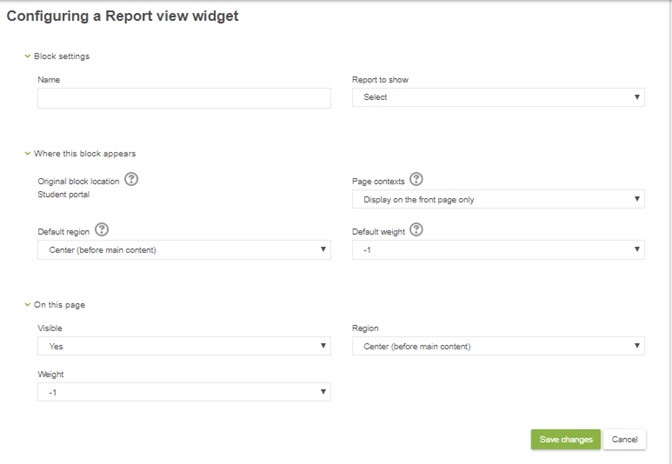Open the Region dropdown under On this page
This screenshot has height=464, width=672.
(498, 346)
